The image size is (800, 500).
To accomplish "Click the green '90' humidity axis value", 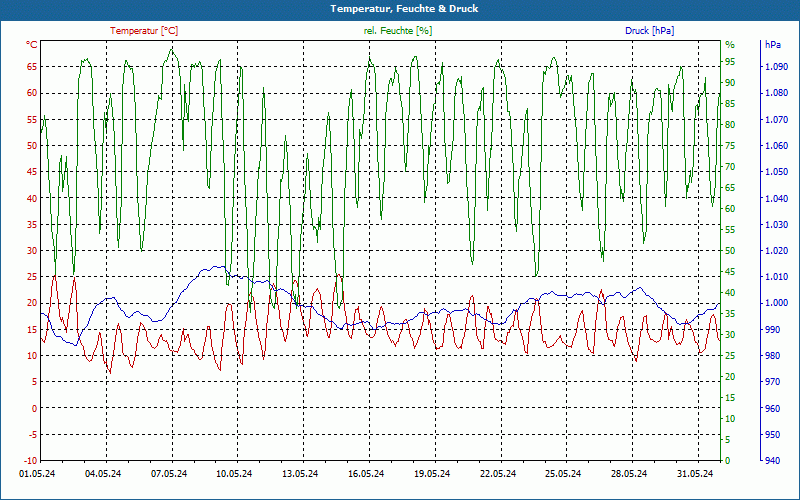I will [x=730, y=83].
